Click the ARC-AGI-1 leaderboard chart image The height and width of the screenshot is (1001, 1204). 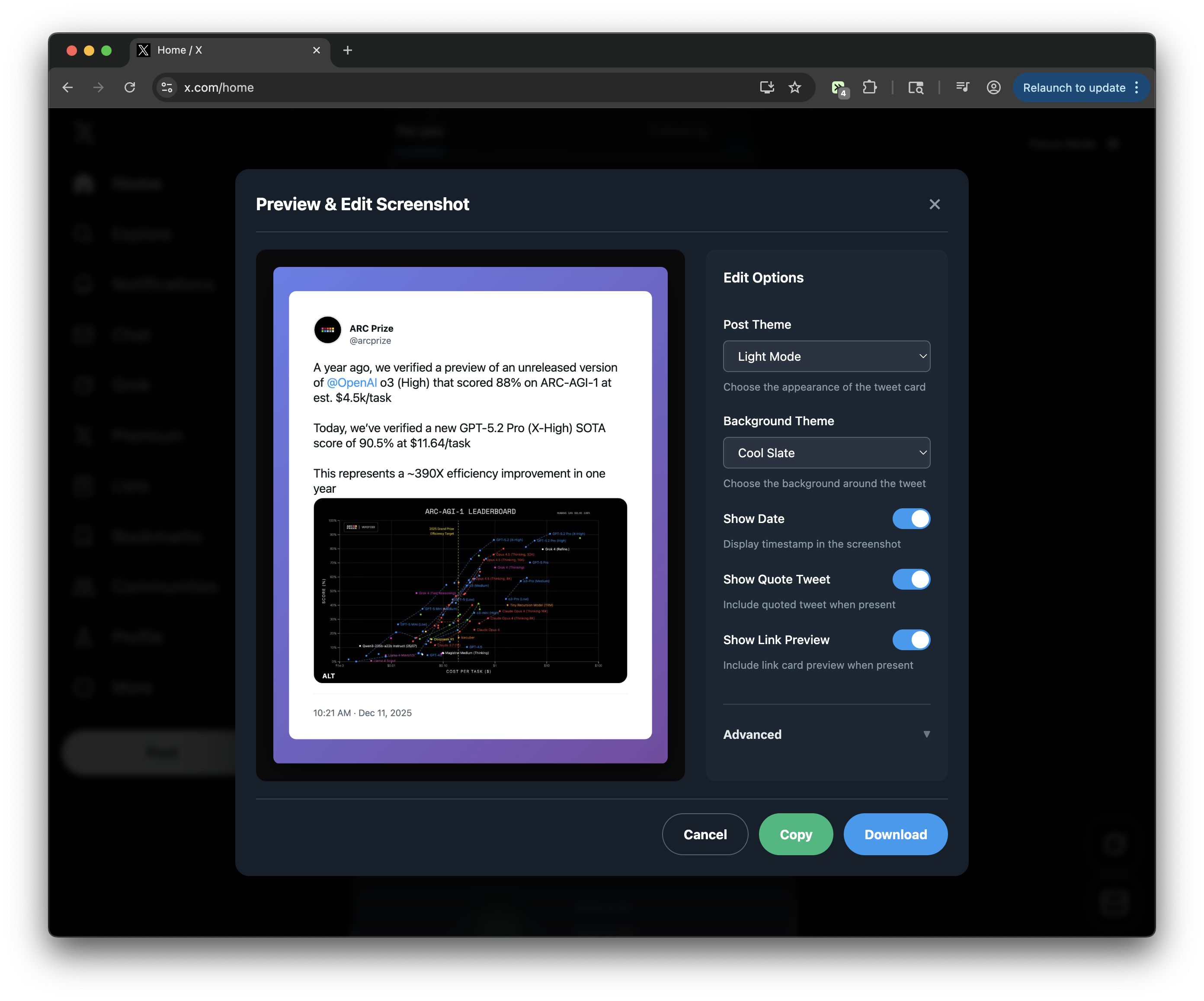(470, 591)
